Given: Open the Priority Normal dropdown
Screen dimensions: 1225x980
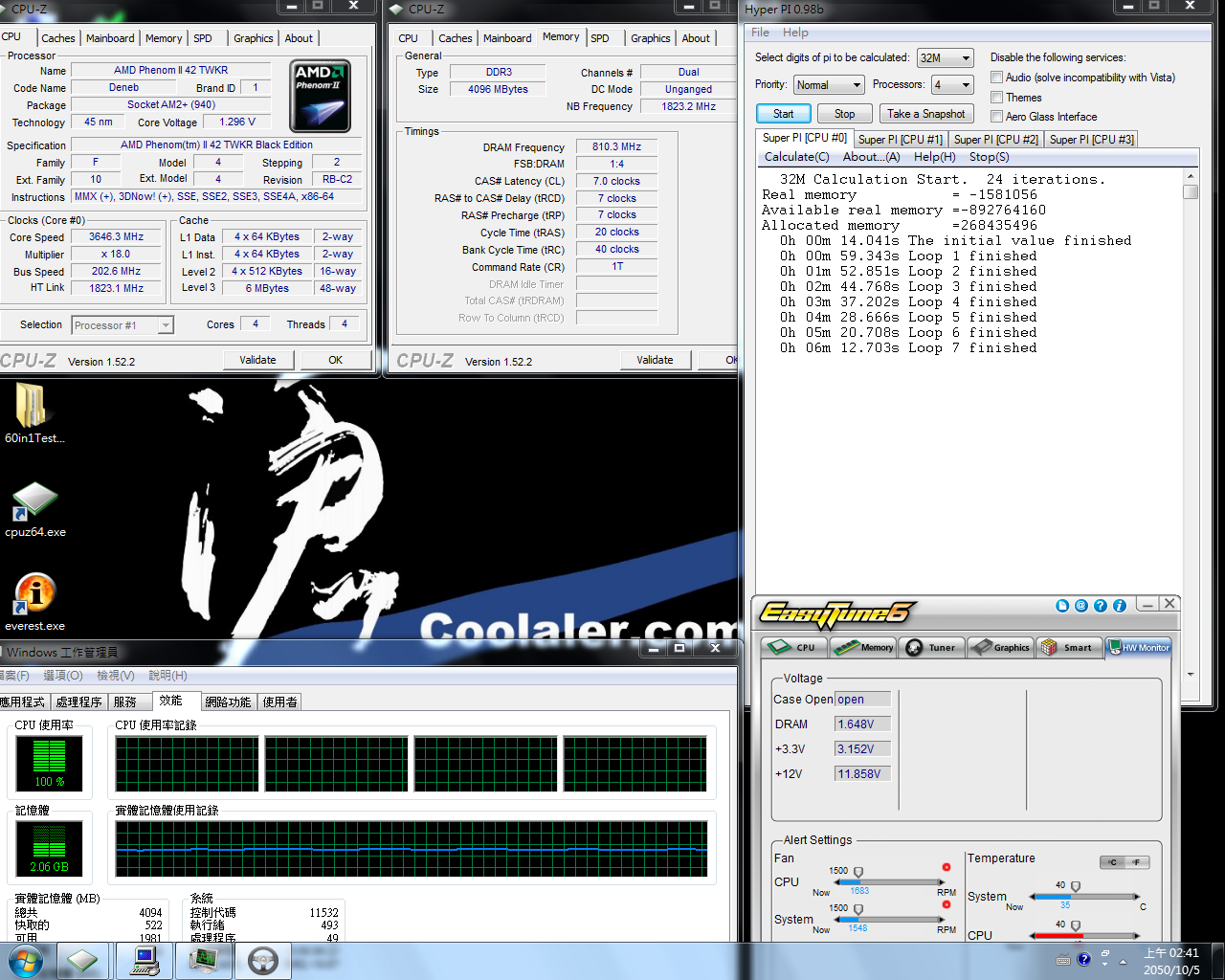Looking at the screenshot, I should click(829, 85).
